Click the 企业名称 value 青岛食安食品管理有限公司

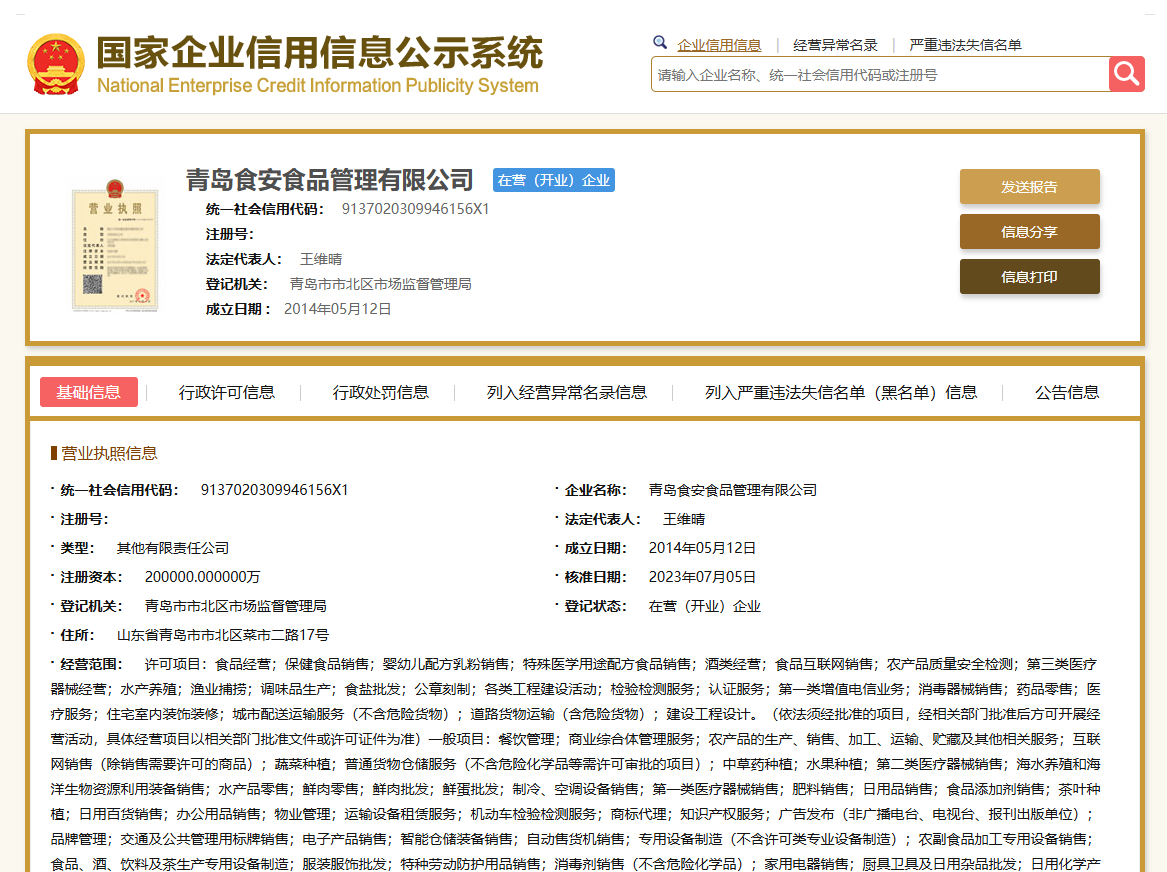click(732, 490)
